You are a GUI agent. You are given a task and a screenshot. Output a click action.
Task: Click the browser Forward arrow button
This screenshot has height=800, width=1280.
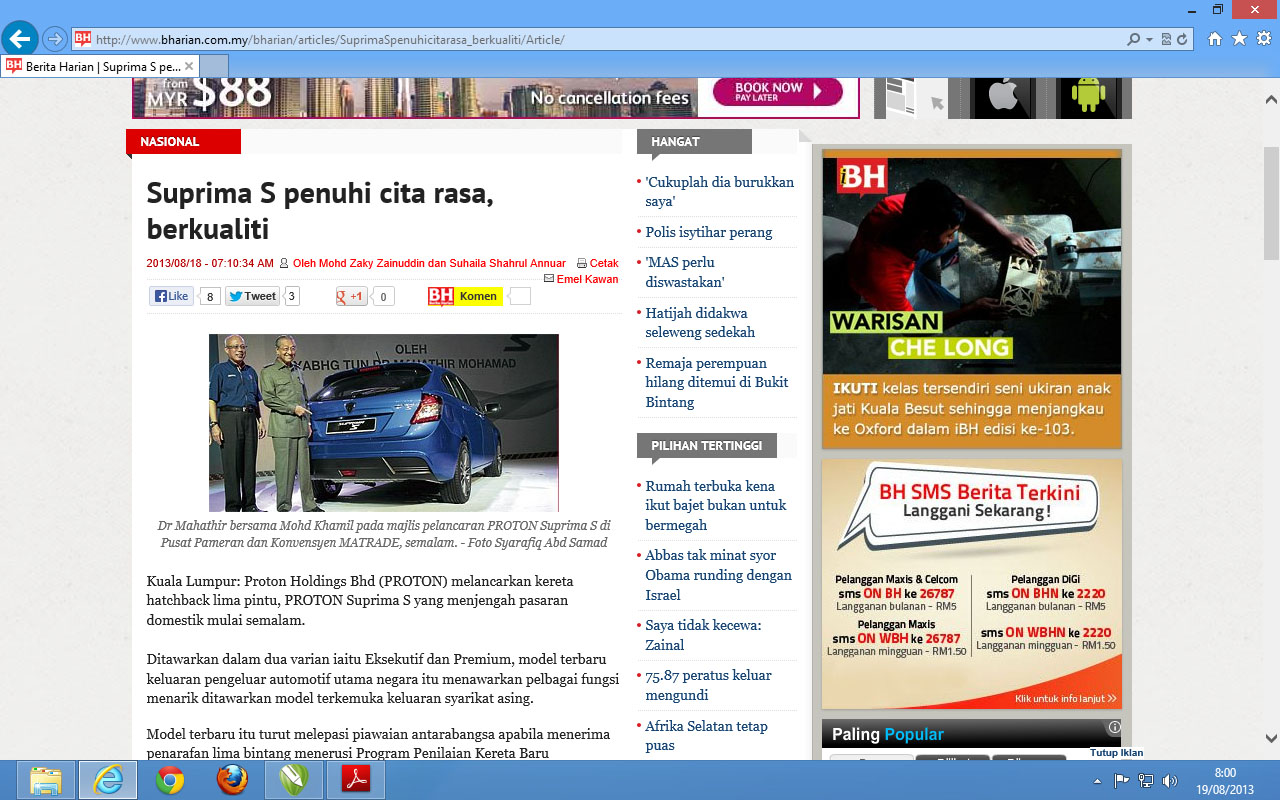(54, 40)
